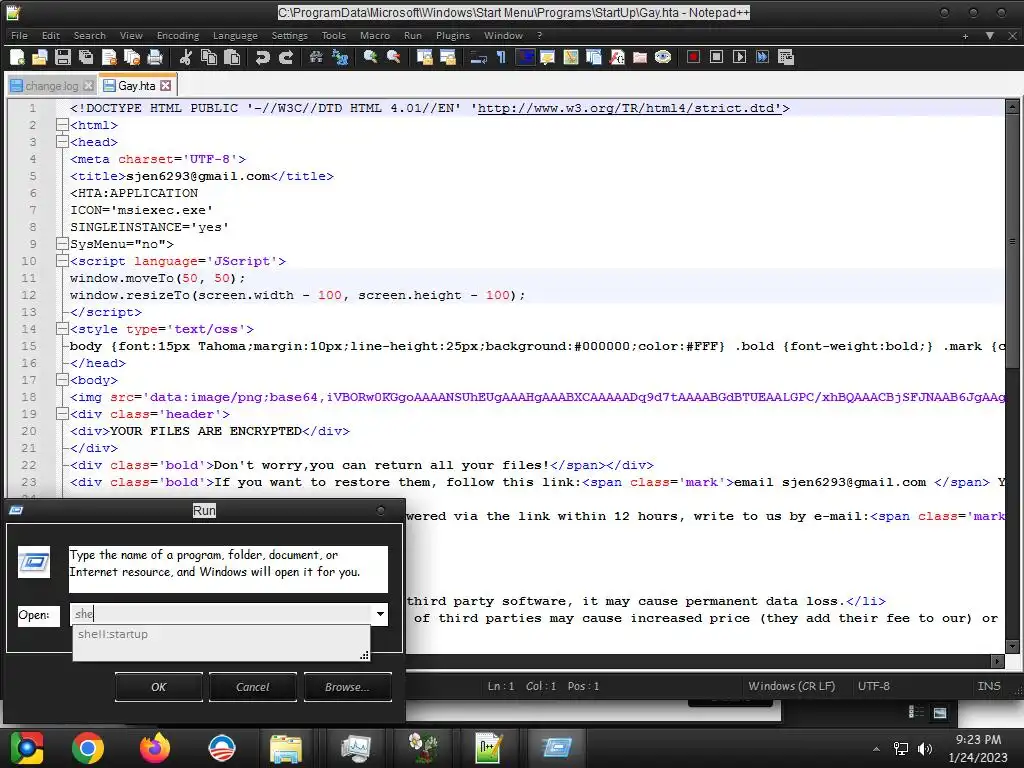1024x768 pixels.
Task: Cut selection using the scissors icon
Action: 185,57
